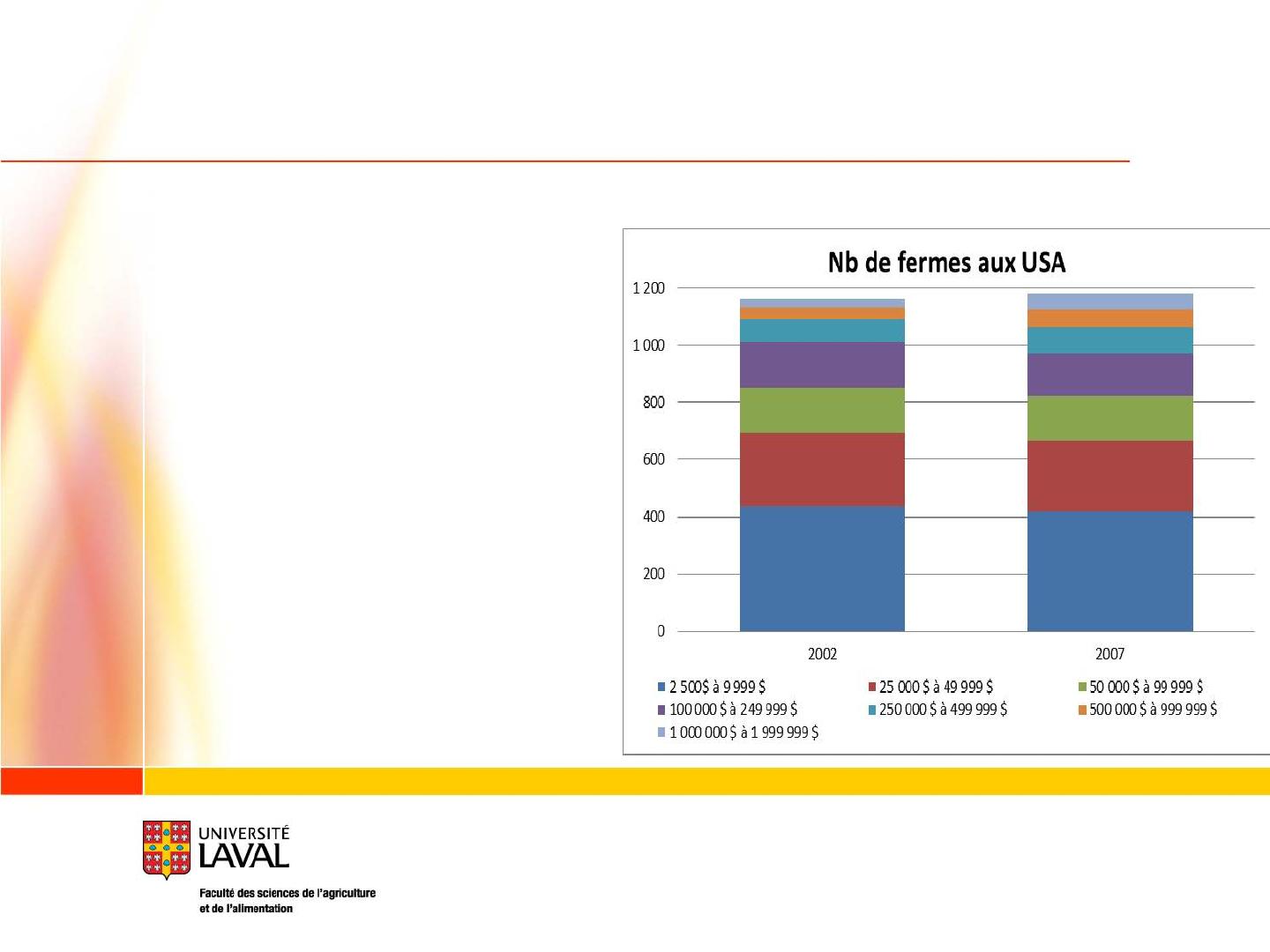Image resolution: width=1270 pixels, height=952 pixels.
Task: Choose the orange 500 000 $ à 999 999 $ legend marker
Action: [1082, 710]
